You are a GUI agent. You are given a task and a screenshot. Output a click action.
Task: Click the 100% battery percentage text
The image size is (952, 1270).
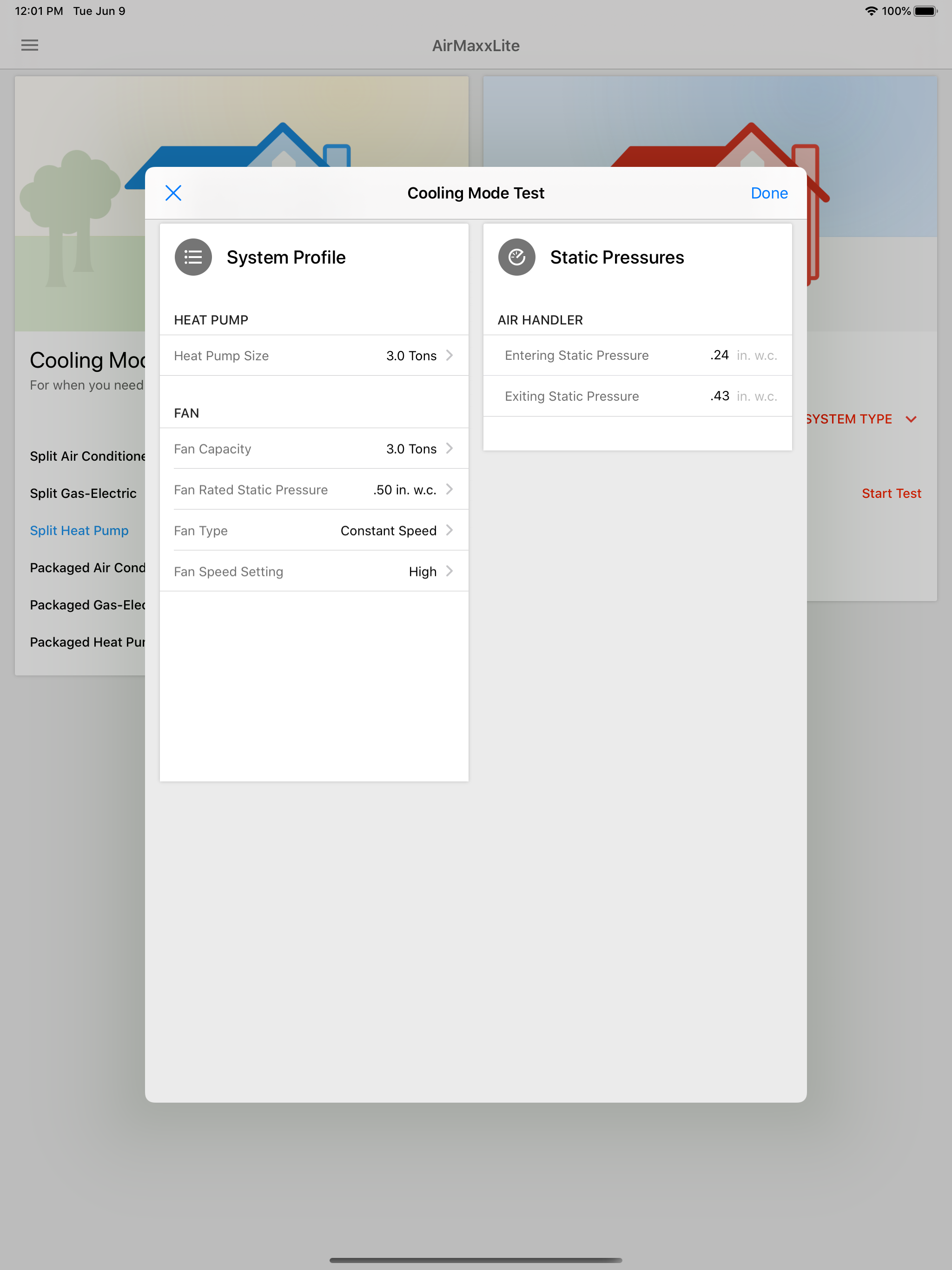tap(896, 11)
